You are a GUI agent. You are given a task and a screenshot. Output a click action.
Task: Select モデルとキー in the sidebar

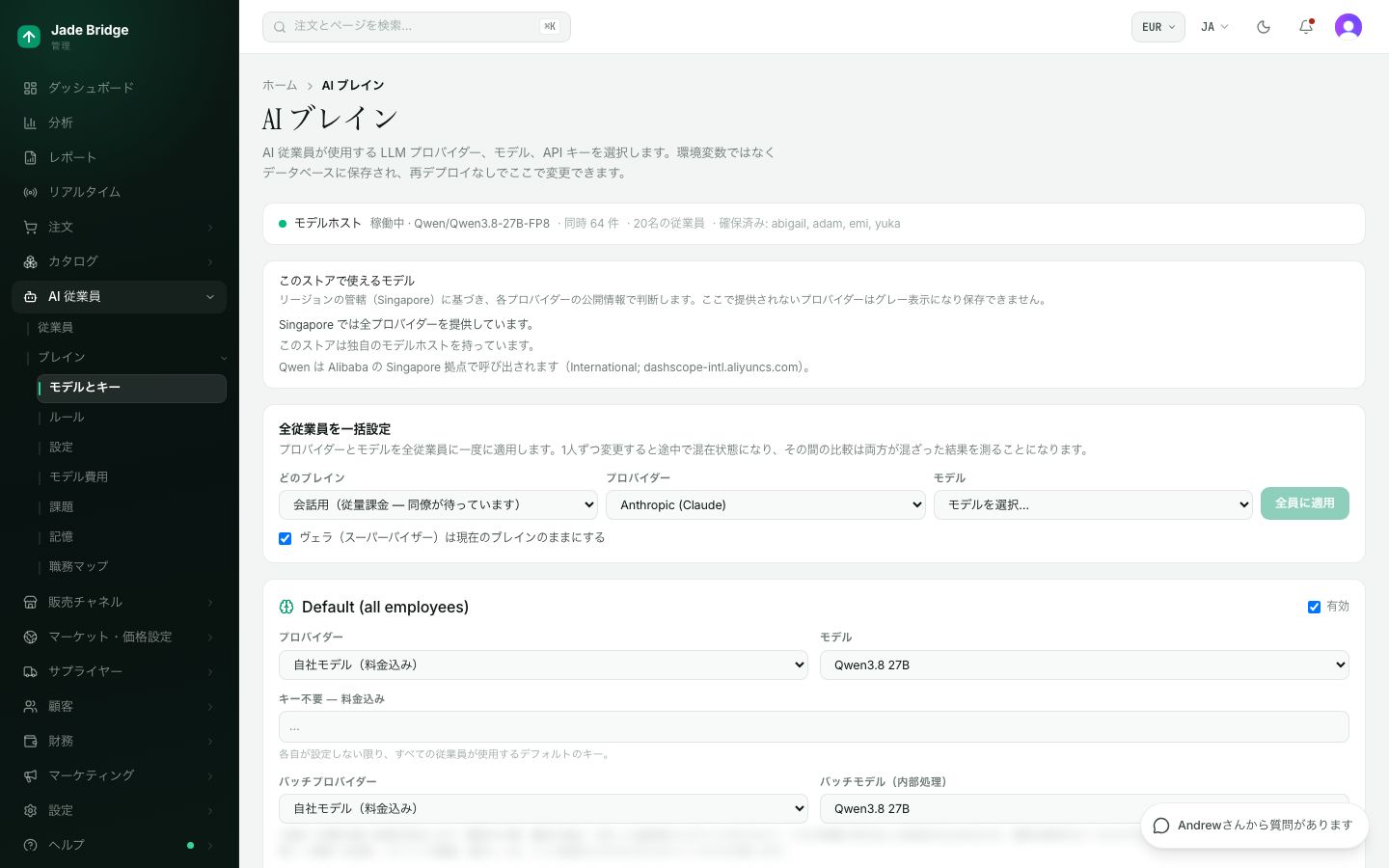(132, 388)
